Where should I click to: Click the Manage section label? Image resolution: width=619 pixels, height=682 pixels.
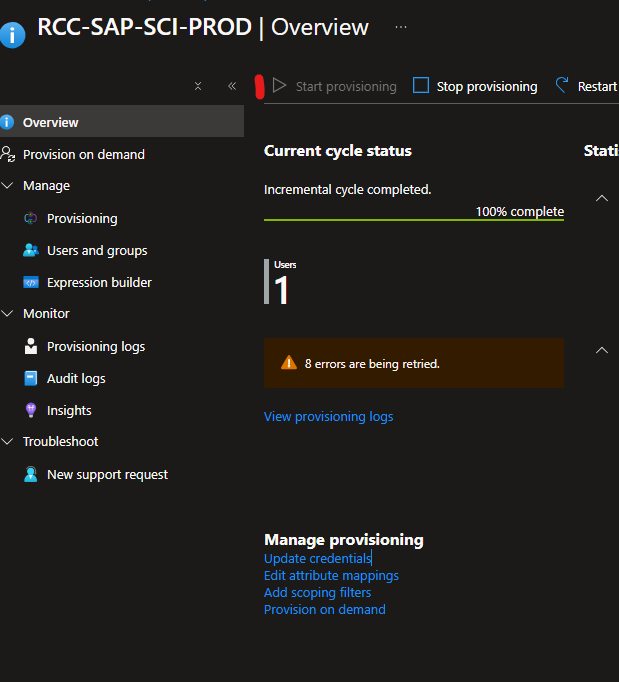point(46,186)
